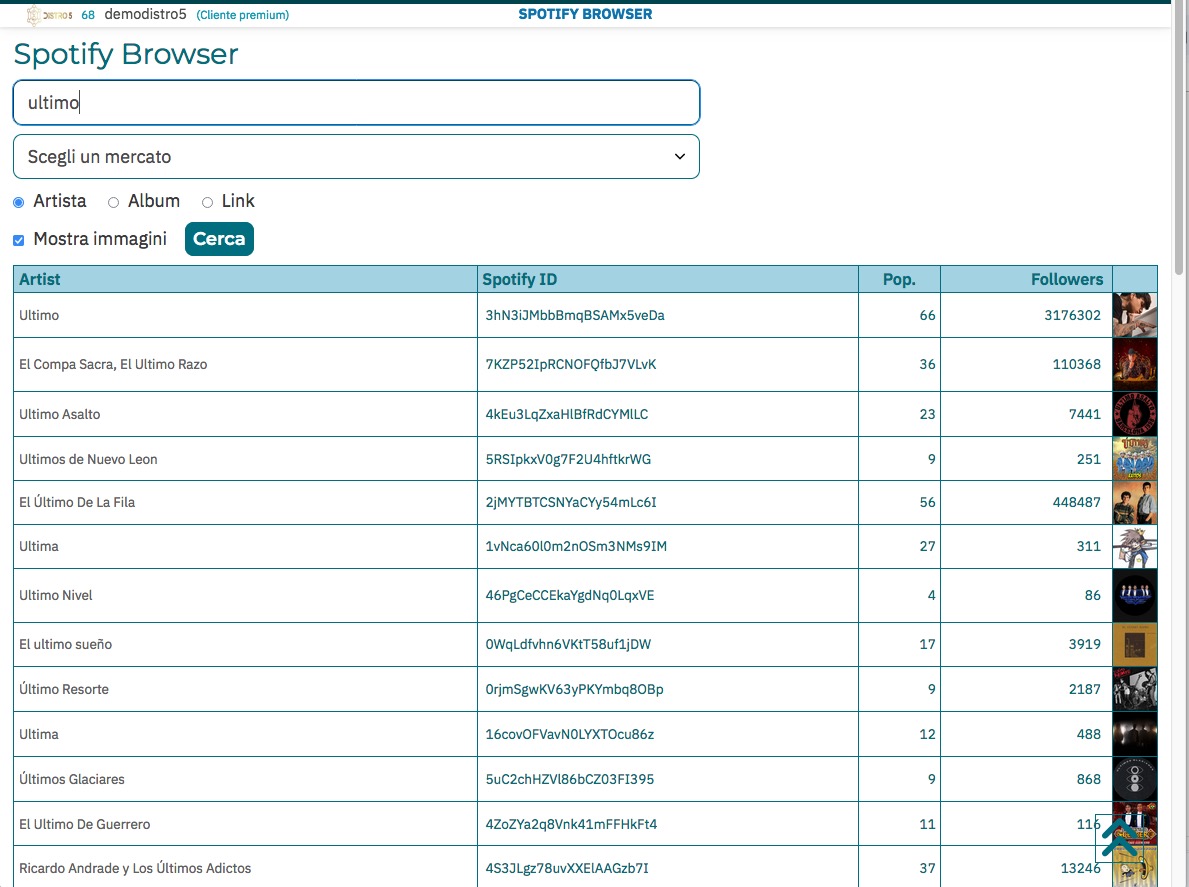The height and width of the screenshot is (887, 1189).
Task: Click Spotify ID 0rjmSgwKV63yPKYmbq8OBp
Action: (574, 690)
